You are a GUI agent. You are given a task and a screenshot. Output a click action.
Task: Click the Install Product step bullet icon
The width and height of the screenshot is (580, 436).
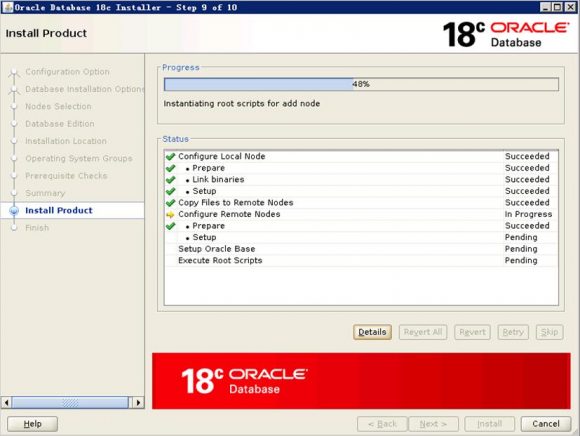coord(14,210)
